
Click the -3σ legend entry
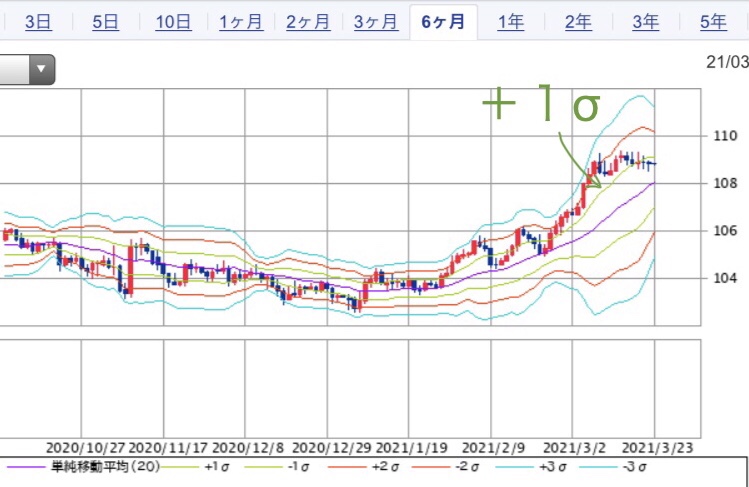tap(635, 467)
